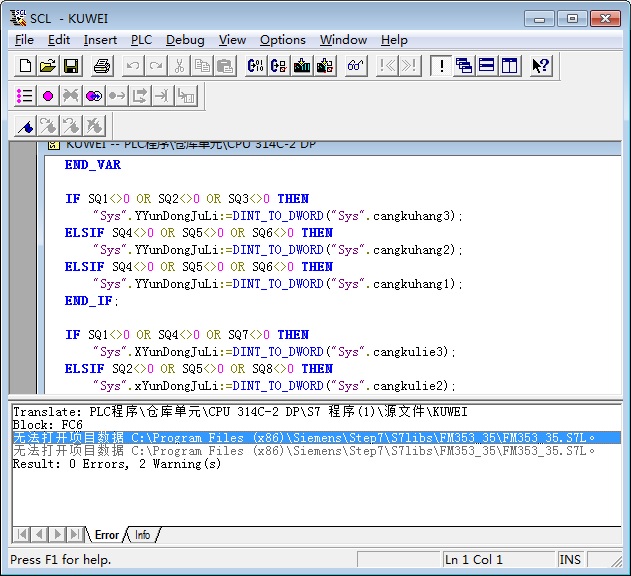This screenshot has height=576, width=631.
Task: Click the 'Ln 1 Col 1' status bar field
Action: (x=498, y=559)
